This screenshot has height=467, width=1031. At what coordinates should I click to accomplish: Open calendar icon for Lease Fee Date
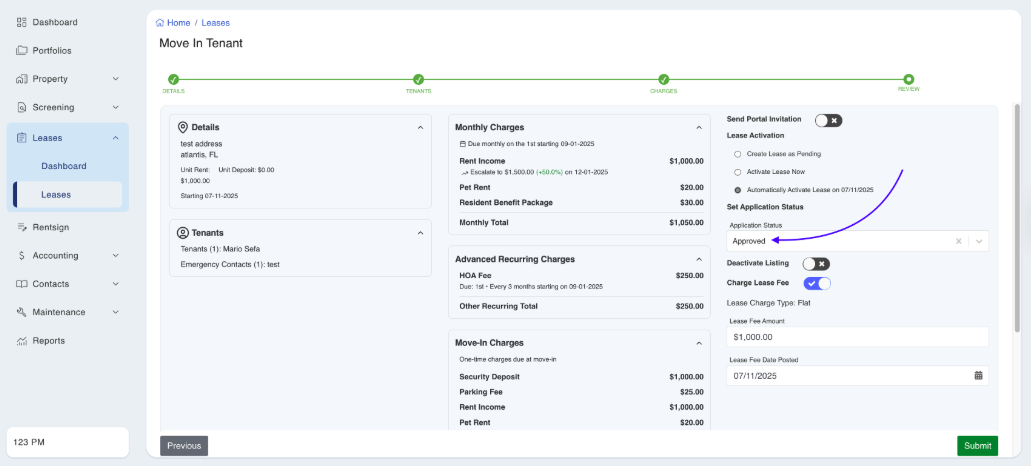pyautogui.click(x=978, y=376)
